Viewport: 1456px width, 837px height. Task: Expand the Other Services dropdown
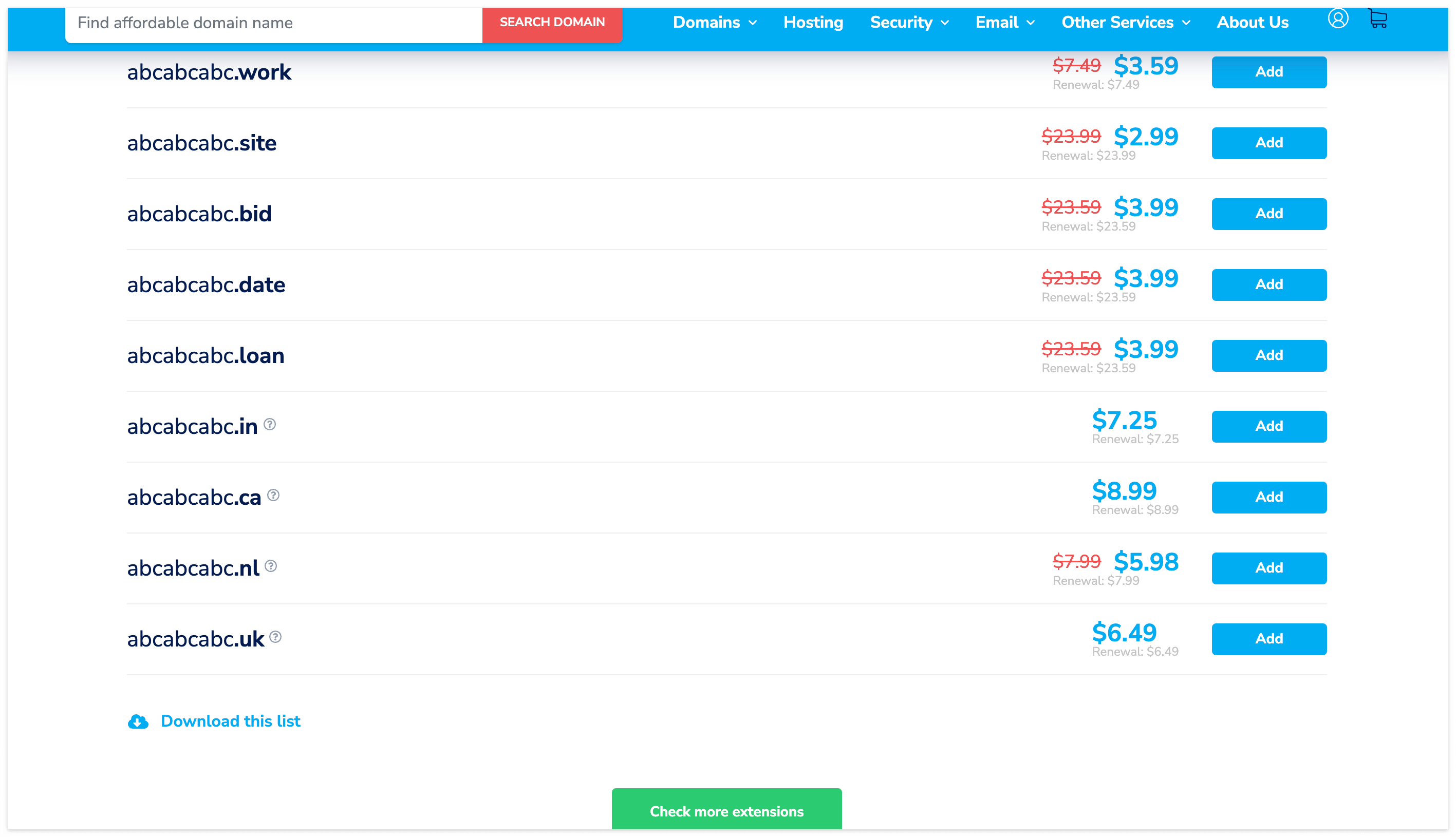(1125, 23)
